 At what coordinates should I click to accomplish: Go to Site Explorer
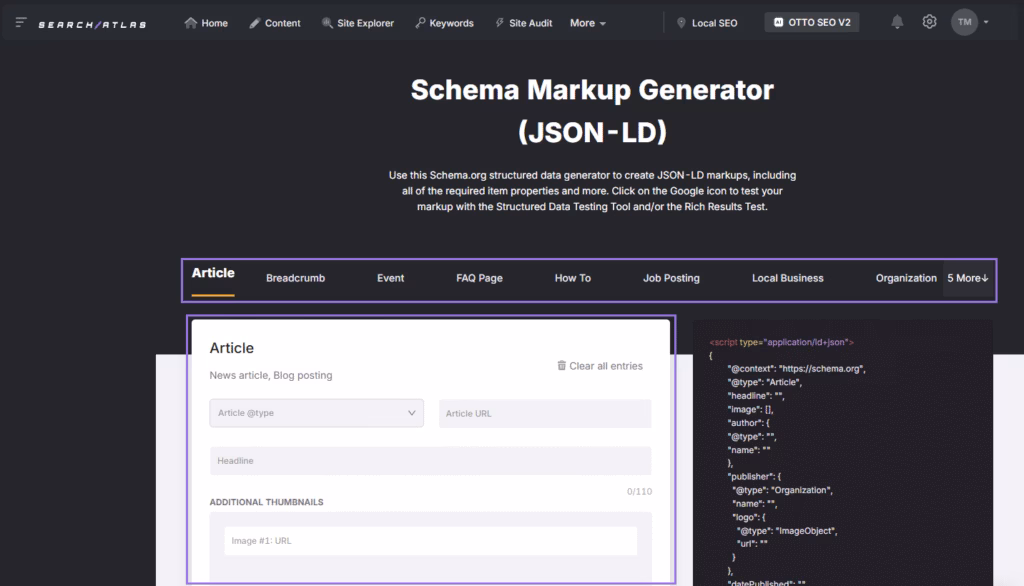[x=358, y=23]
